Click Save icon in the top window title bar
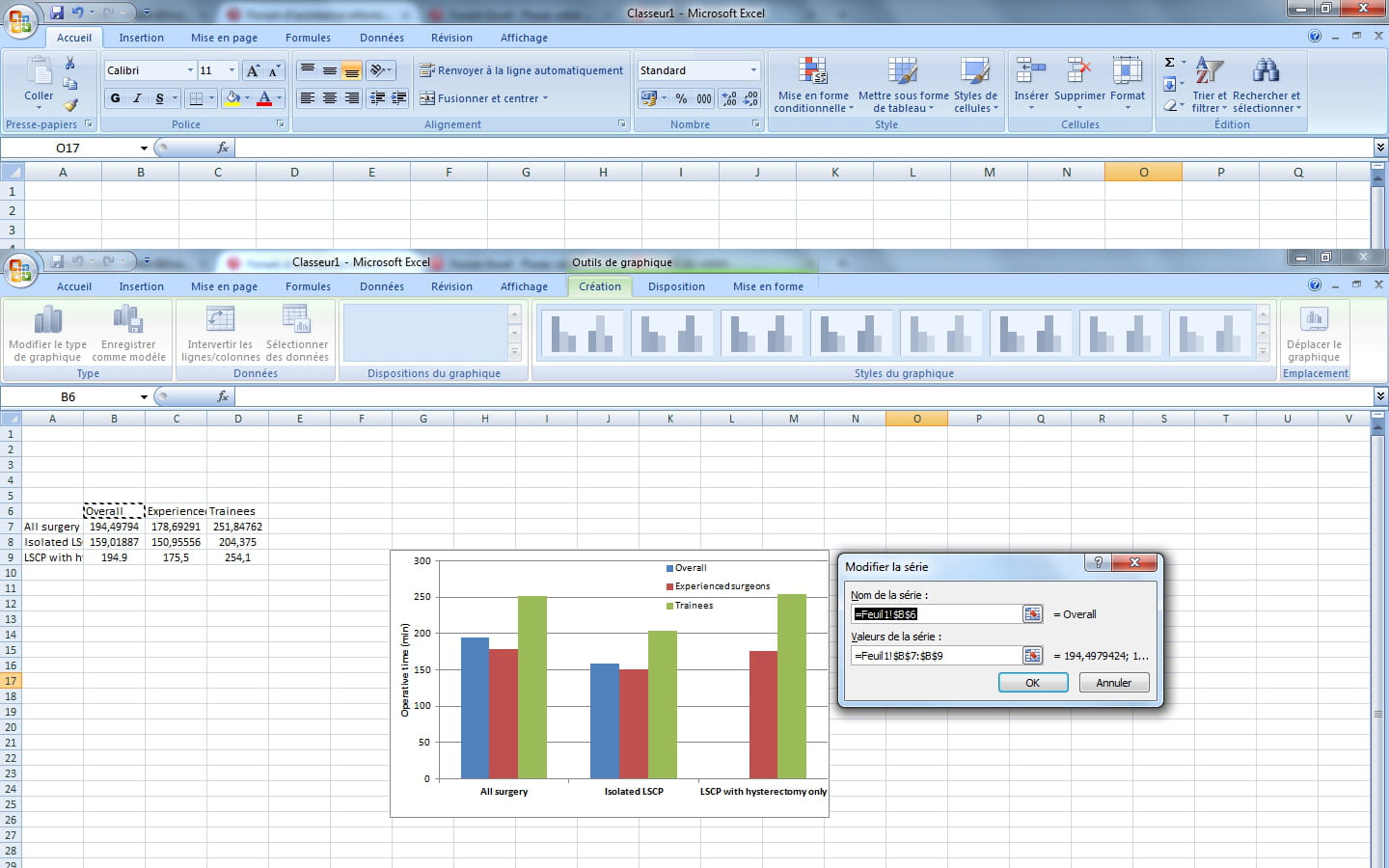The height and width of the screenshot is (868, 1389). pos(57,13)
